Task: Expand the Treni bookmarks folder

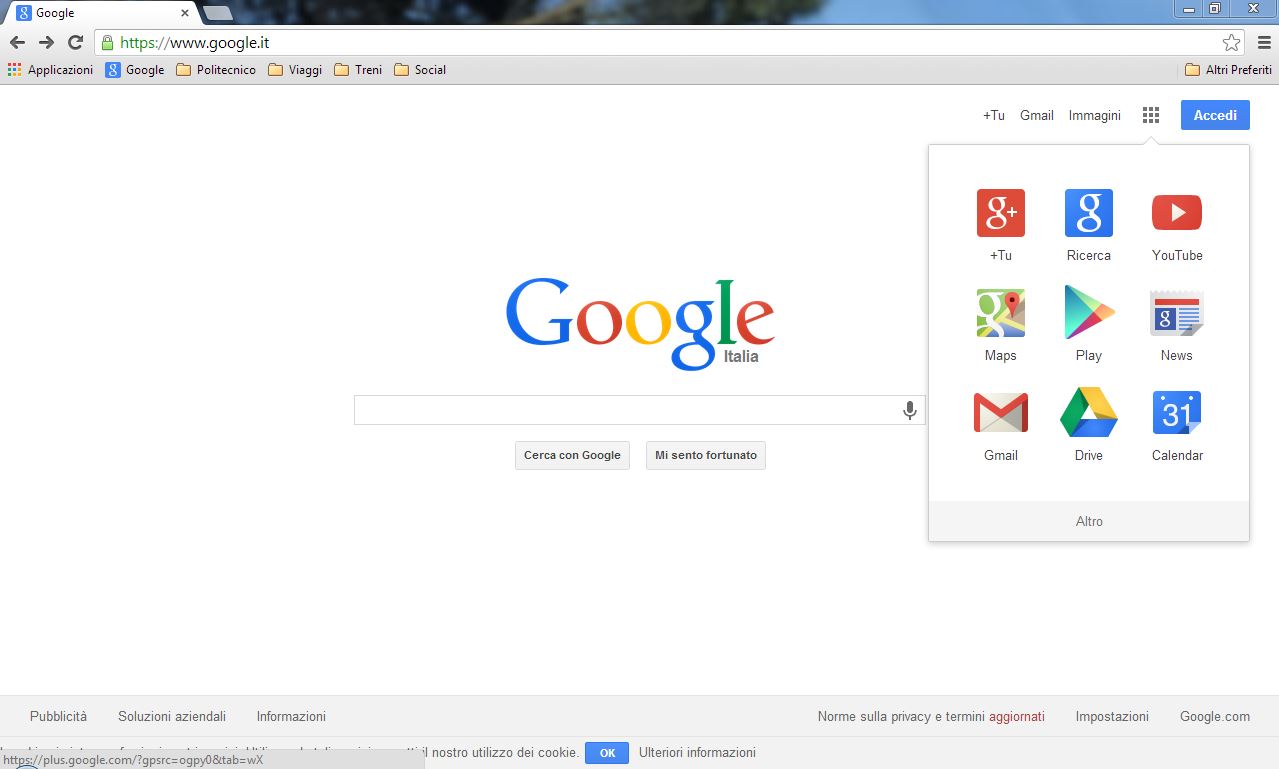Action: (x=358, y=70)
